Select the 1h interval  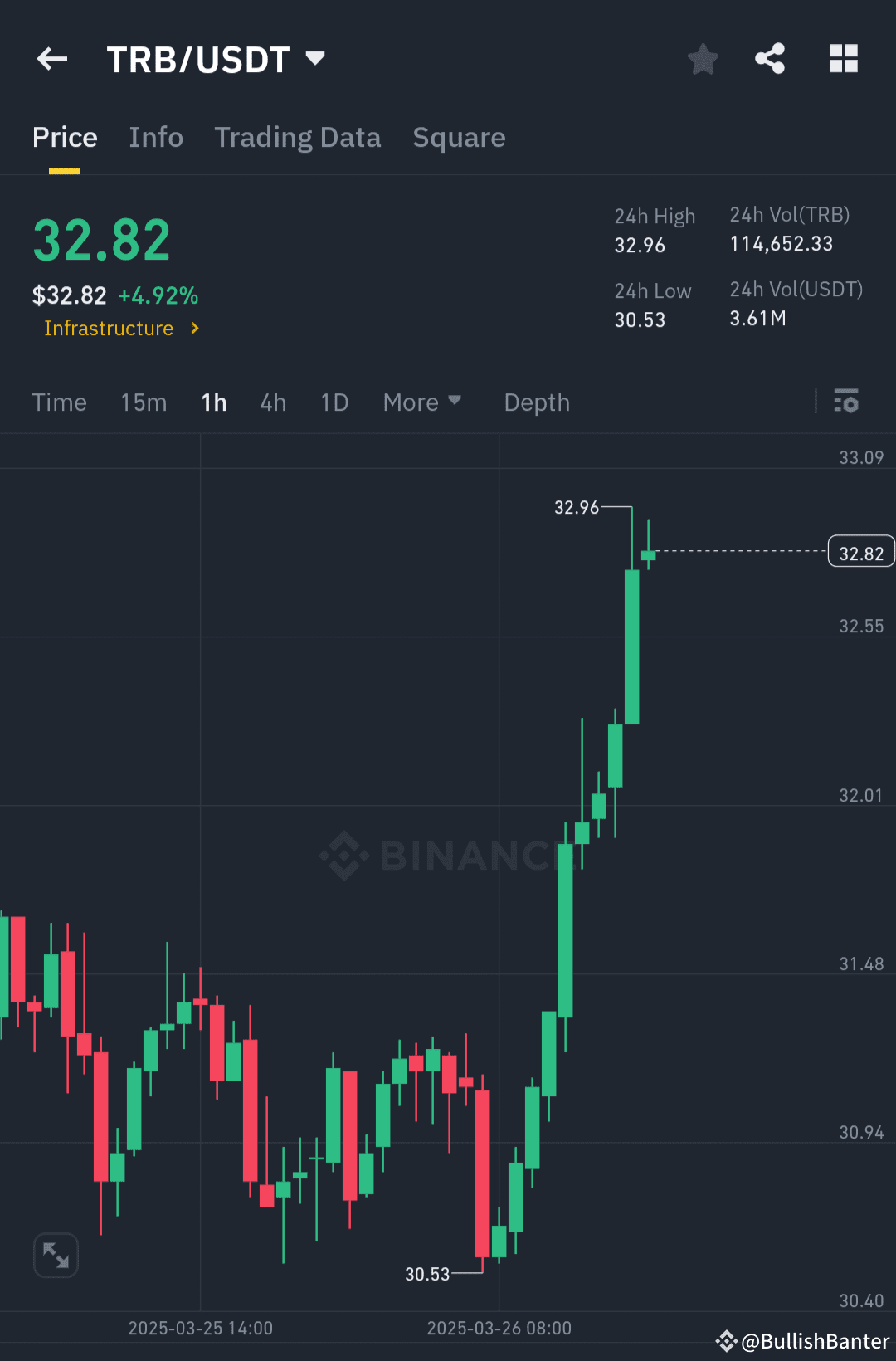click(x=213, y=402)
